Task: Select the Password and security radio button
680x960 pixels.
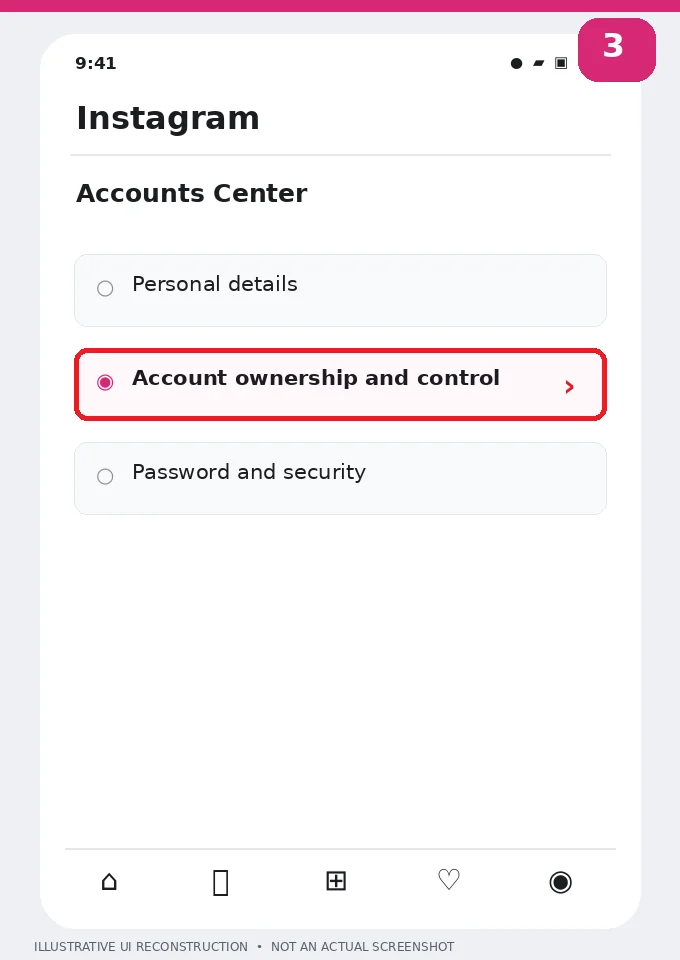Action: tap(105, 476)
